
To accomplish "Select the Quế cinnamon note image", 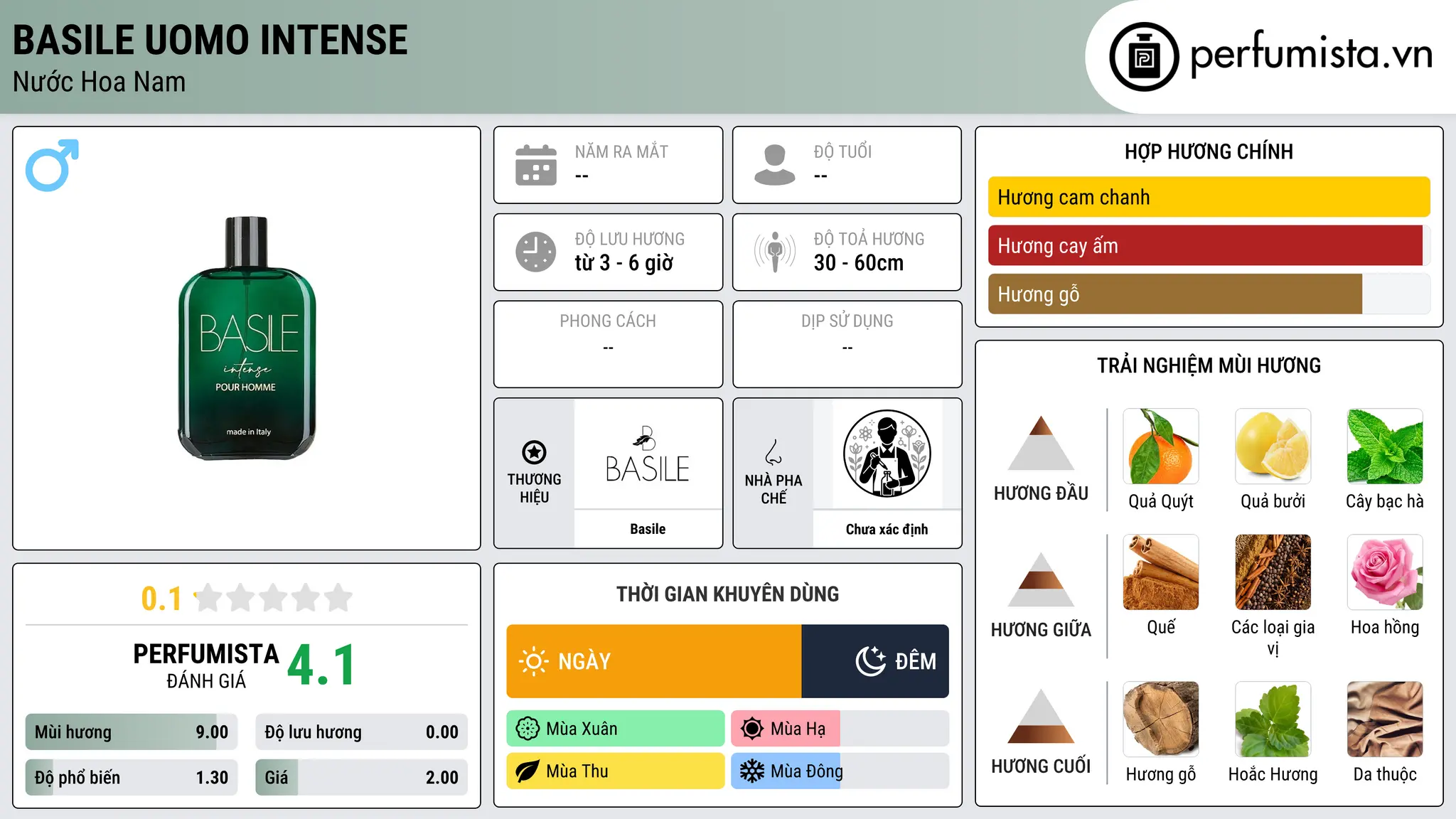I will click(1161, 572).
